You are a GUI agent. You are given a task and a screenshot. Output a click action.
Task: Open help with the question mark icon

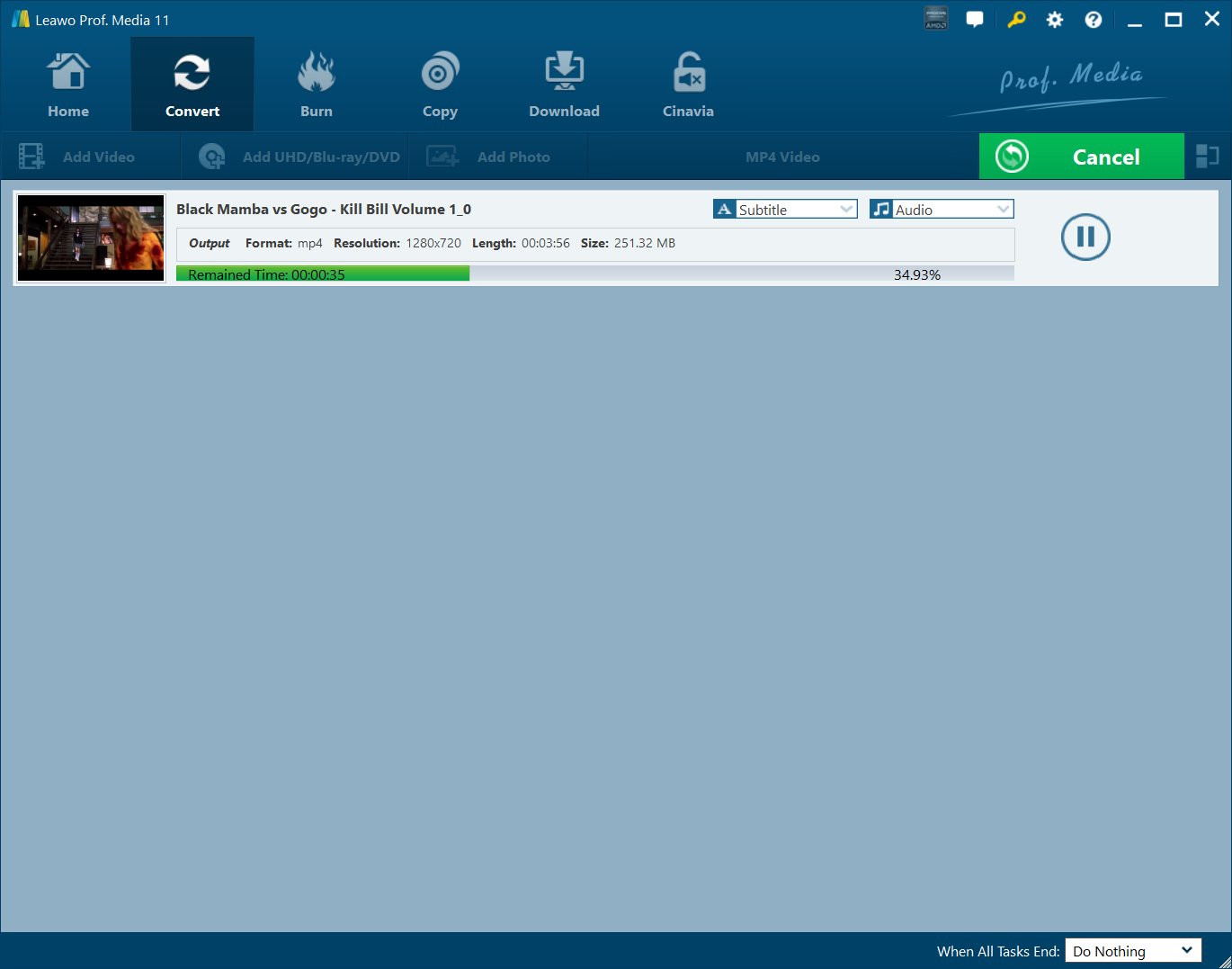click(x=1094, y=20)
